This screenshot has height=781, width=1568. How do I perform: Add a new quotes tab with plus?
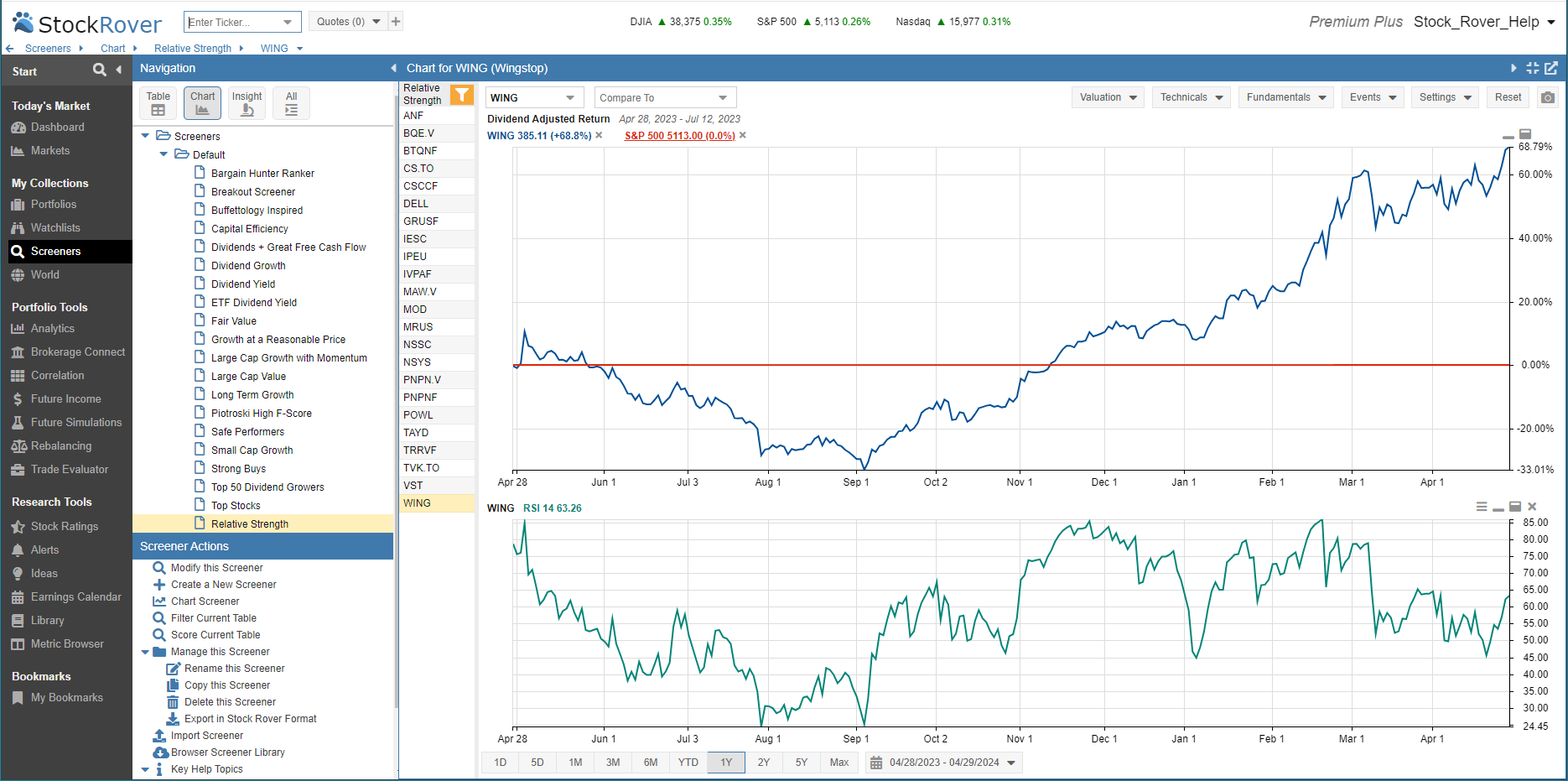tap(396, 22)
